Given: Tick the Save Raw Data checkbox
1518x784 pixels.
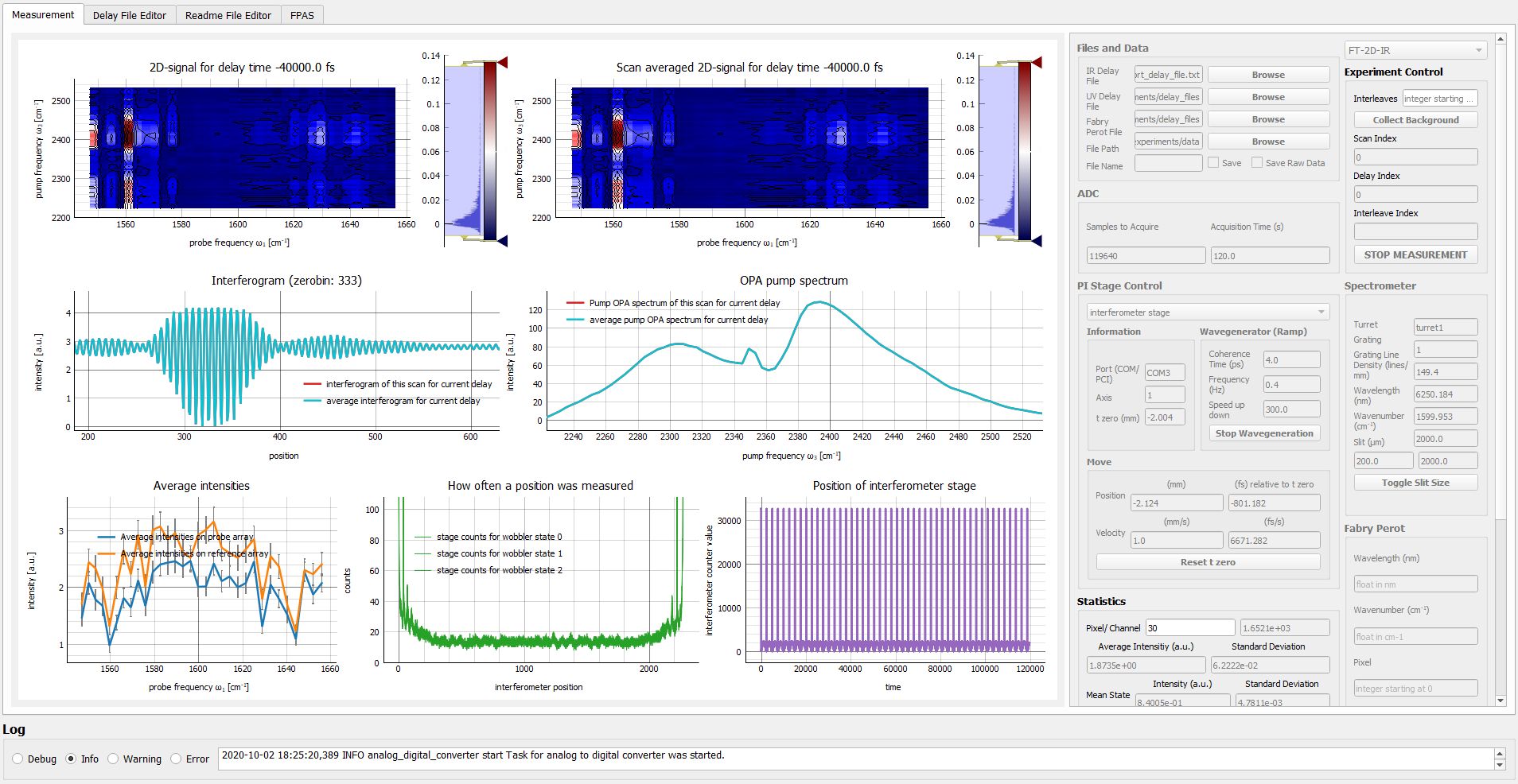Looking at the screenshot, I should pos(1257,162).
